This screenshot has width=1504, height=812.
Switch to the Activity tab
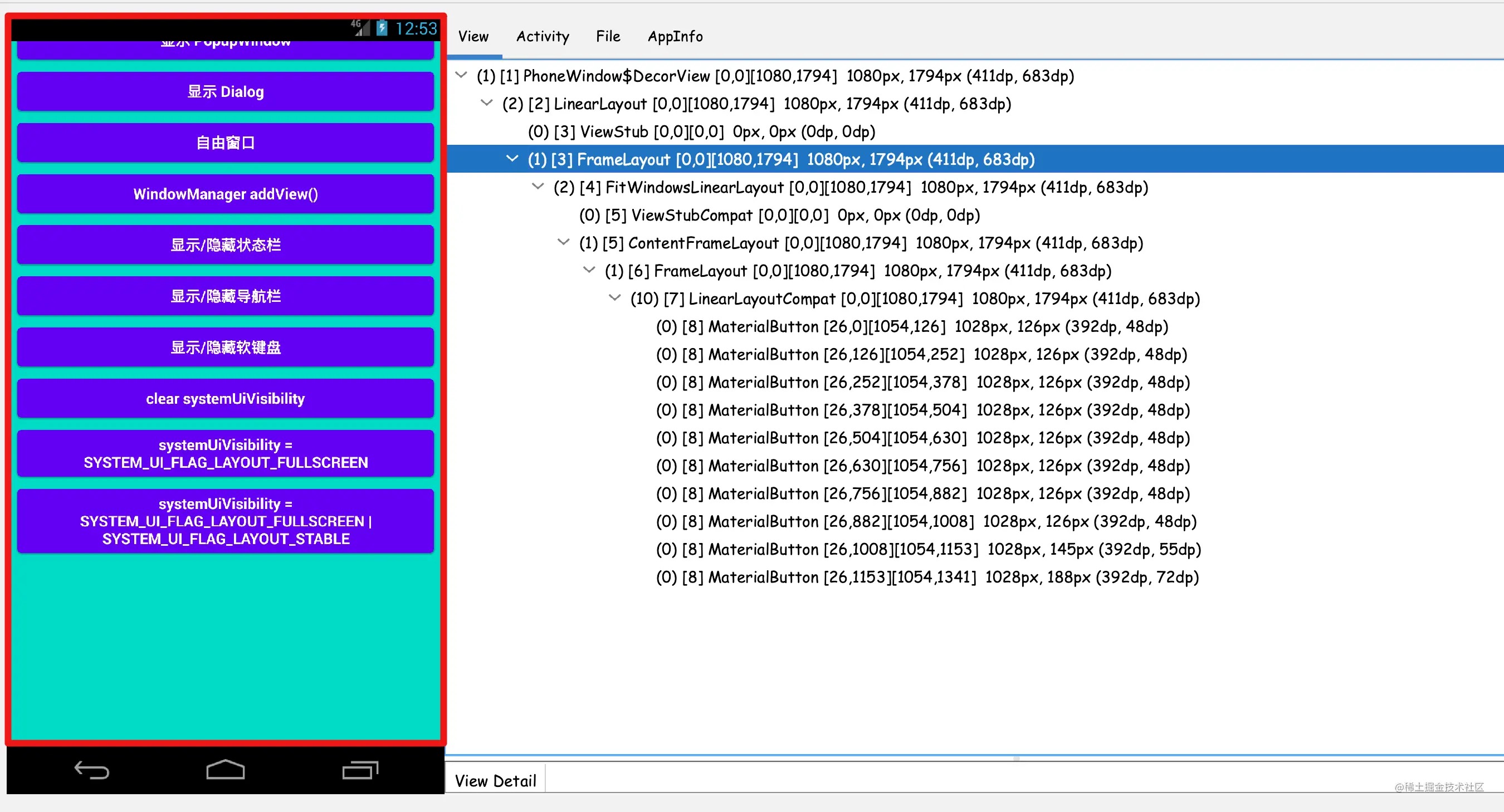[x=543, y=36]
